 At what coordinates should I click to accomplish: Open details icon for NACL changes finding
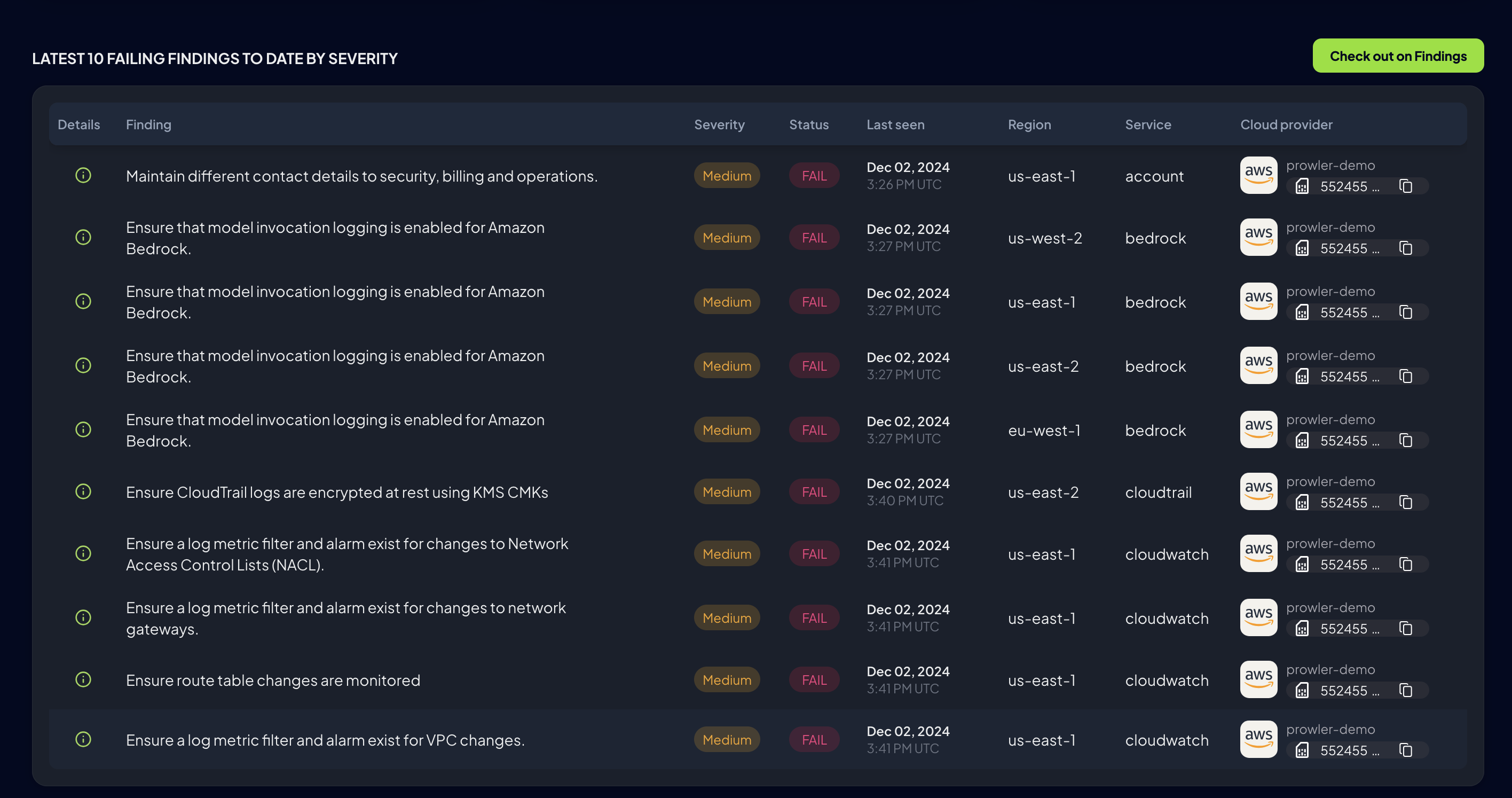click(83, 554)
